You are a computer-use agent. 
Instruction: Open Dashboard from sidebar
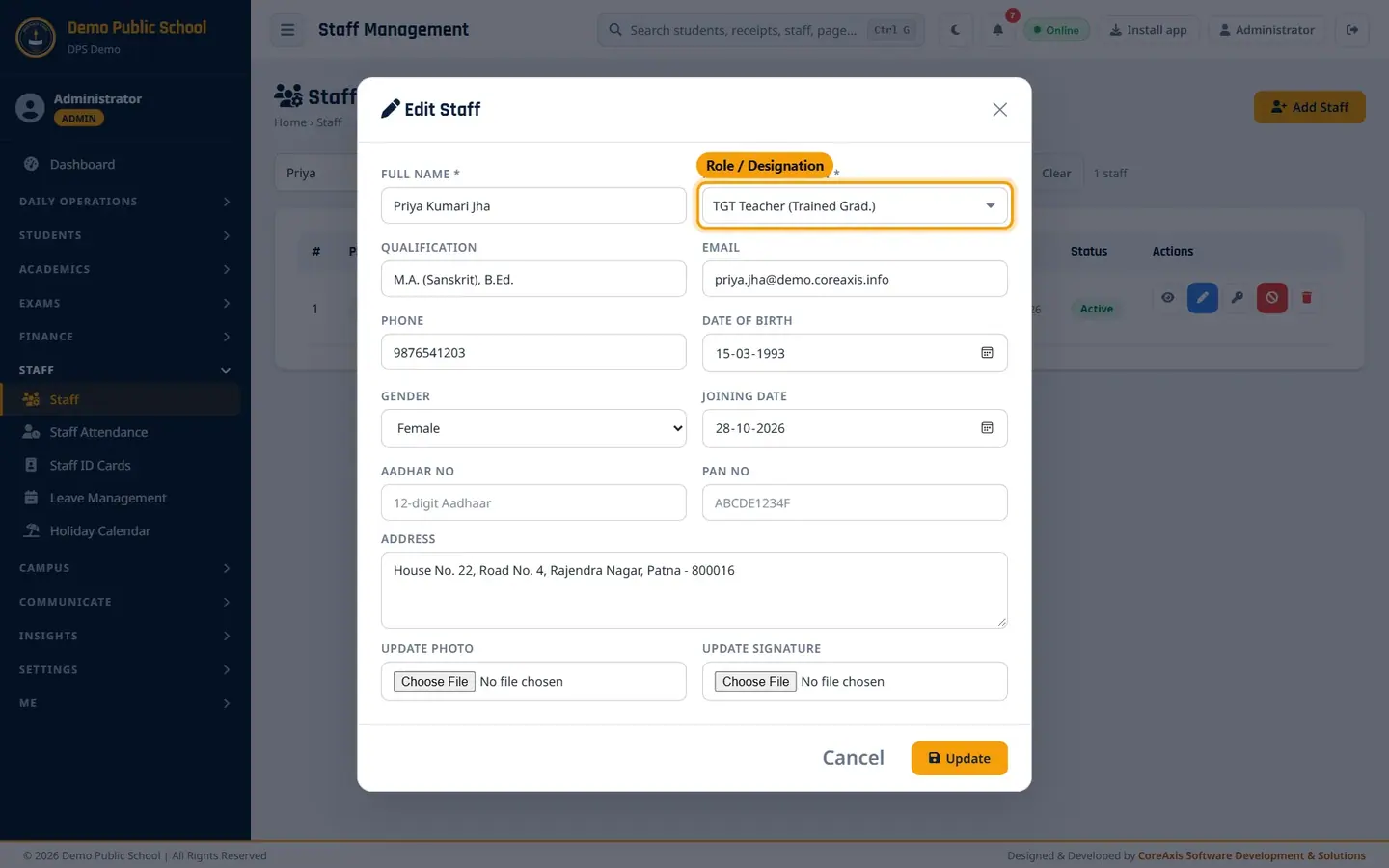pos(123,165)
